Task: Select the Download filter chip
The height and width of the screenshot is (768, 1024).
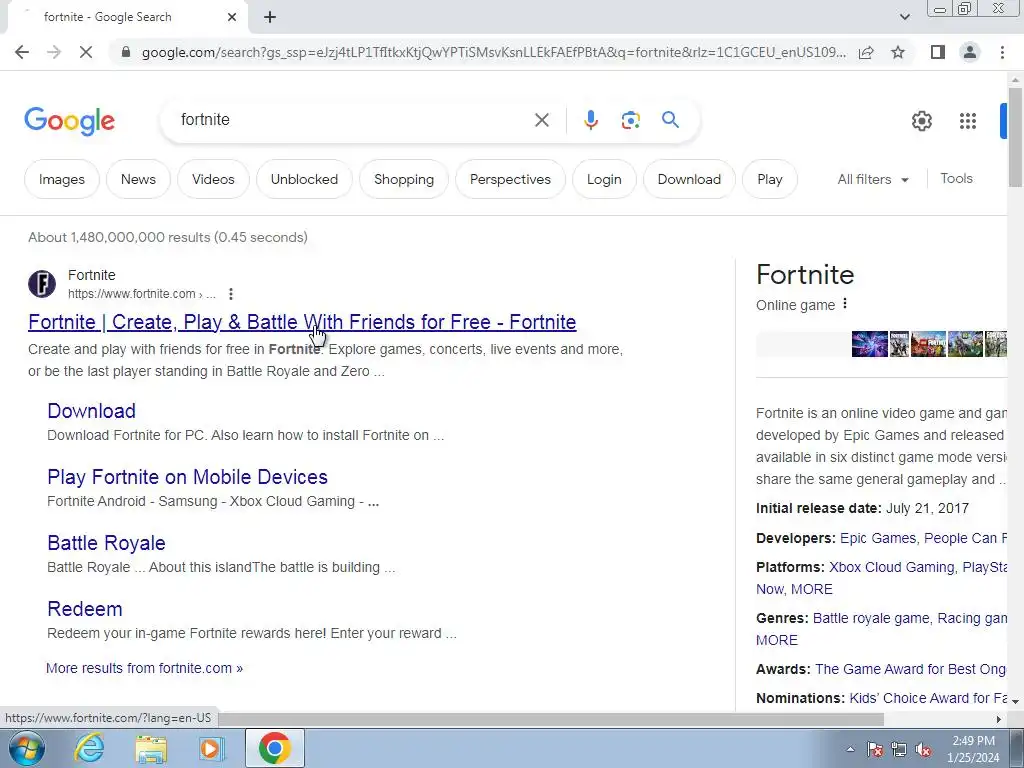Action: pyautogui.click(x=689, y=179)
